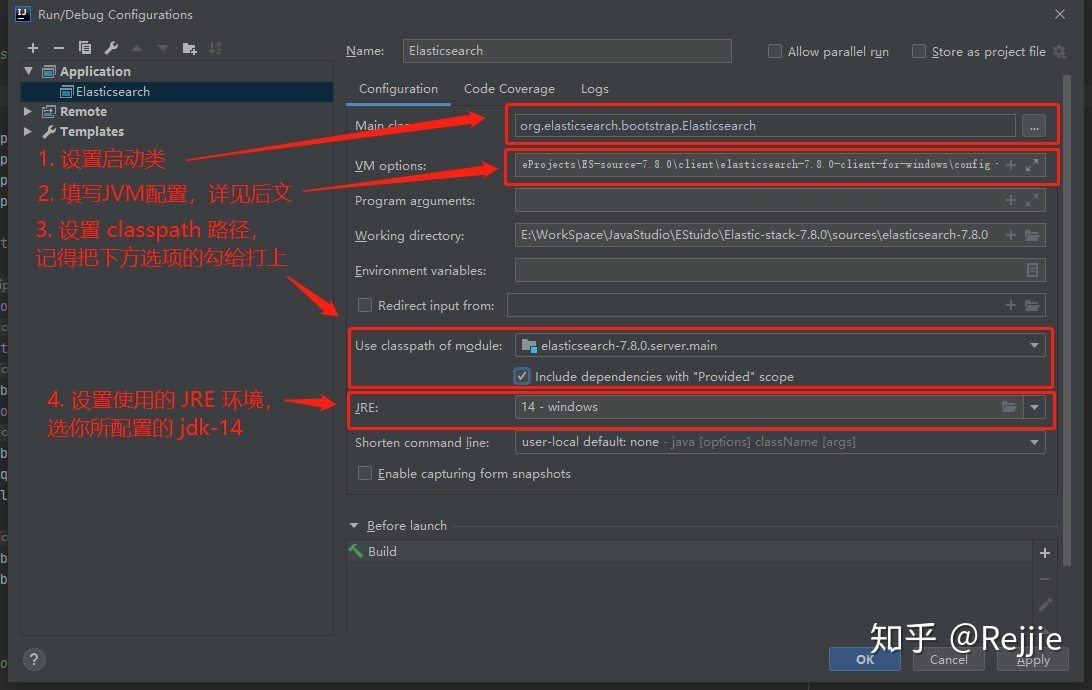Switch to the Configuration tab
Screen dimensions: 1092x690
point(398,89)
